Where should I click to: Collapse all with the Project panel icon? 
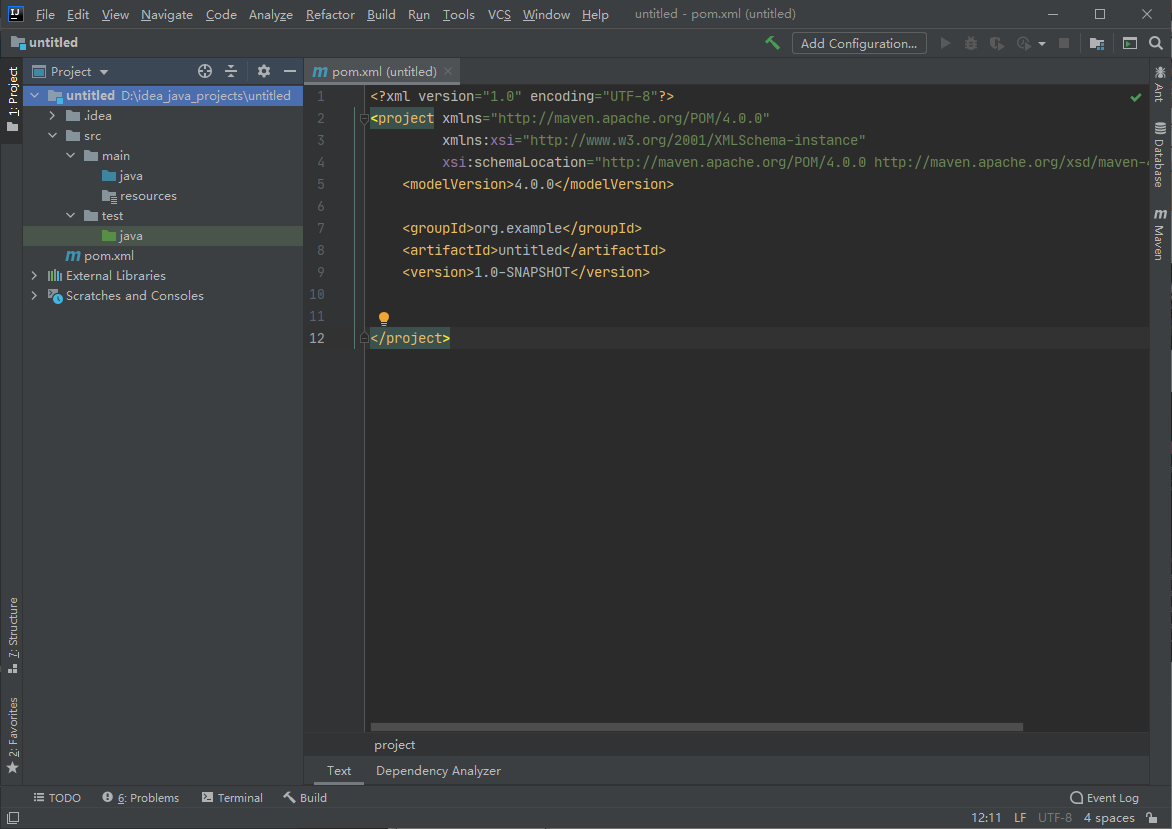click(231, 71)
